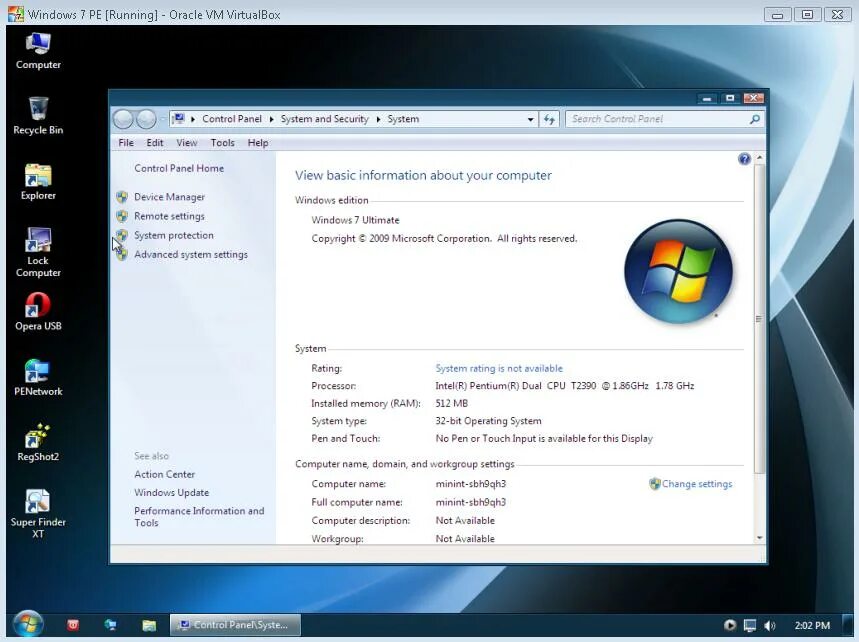
Task: Select the Lock Computer desktop shortcut
Action: pos(38,252)
